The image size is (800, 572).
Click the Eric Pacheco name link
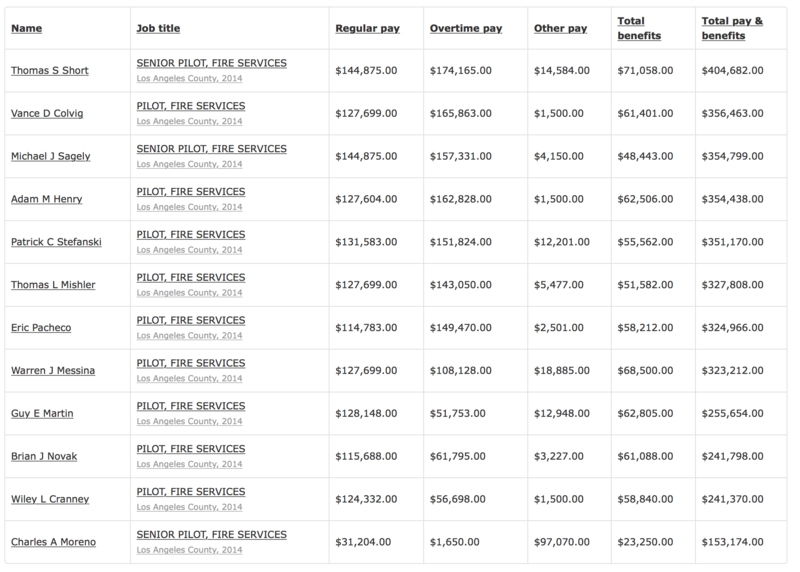click(39, 328)
